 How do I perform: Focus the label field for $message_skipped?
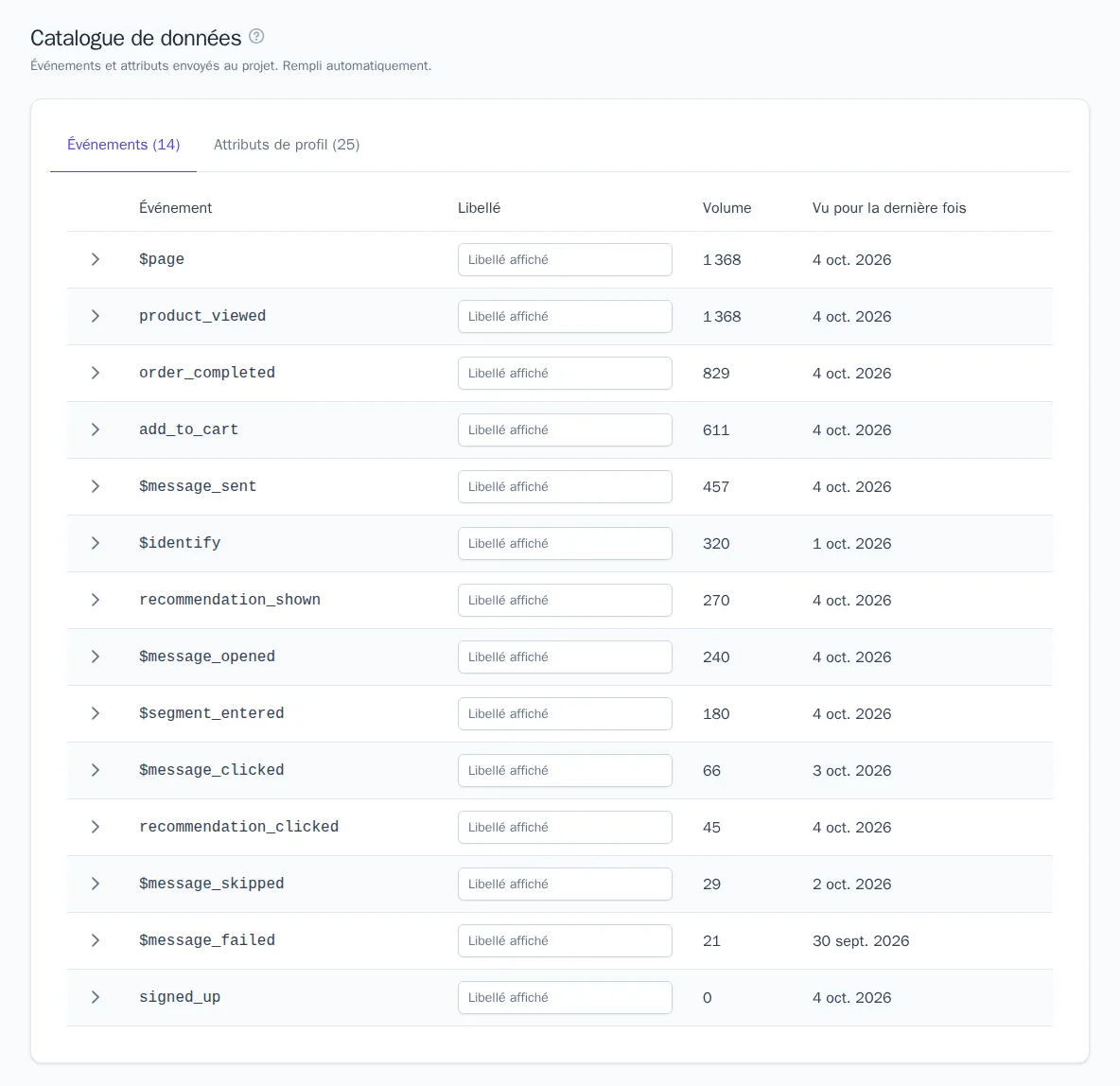(x=565, y=884)
